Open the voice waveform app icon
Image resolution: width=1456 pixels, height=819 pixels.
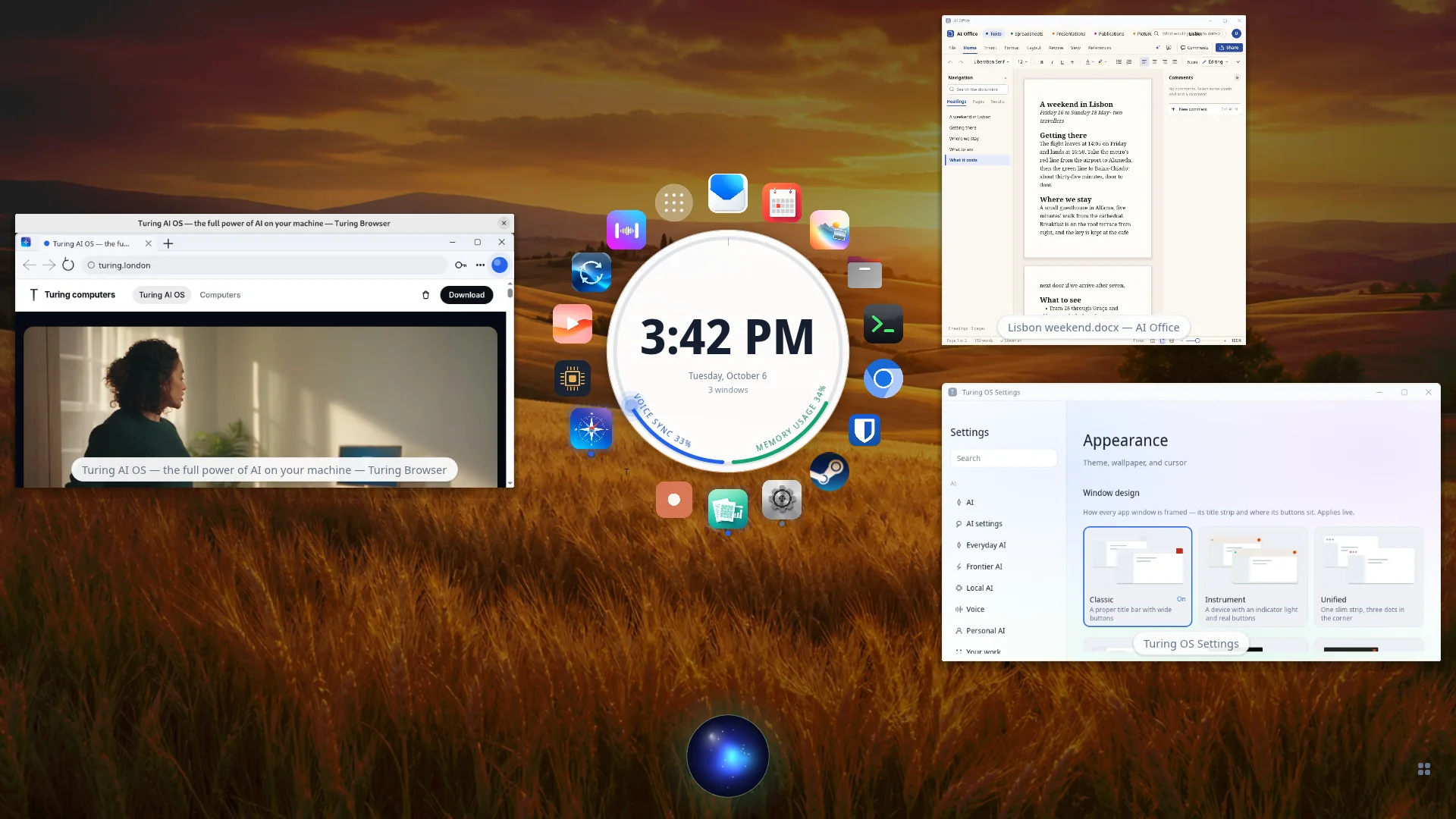(626, 230)
